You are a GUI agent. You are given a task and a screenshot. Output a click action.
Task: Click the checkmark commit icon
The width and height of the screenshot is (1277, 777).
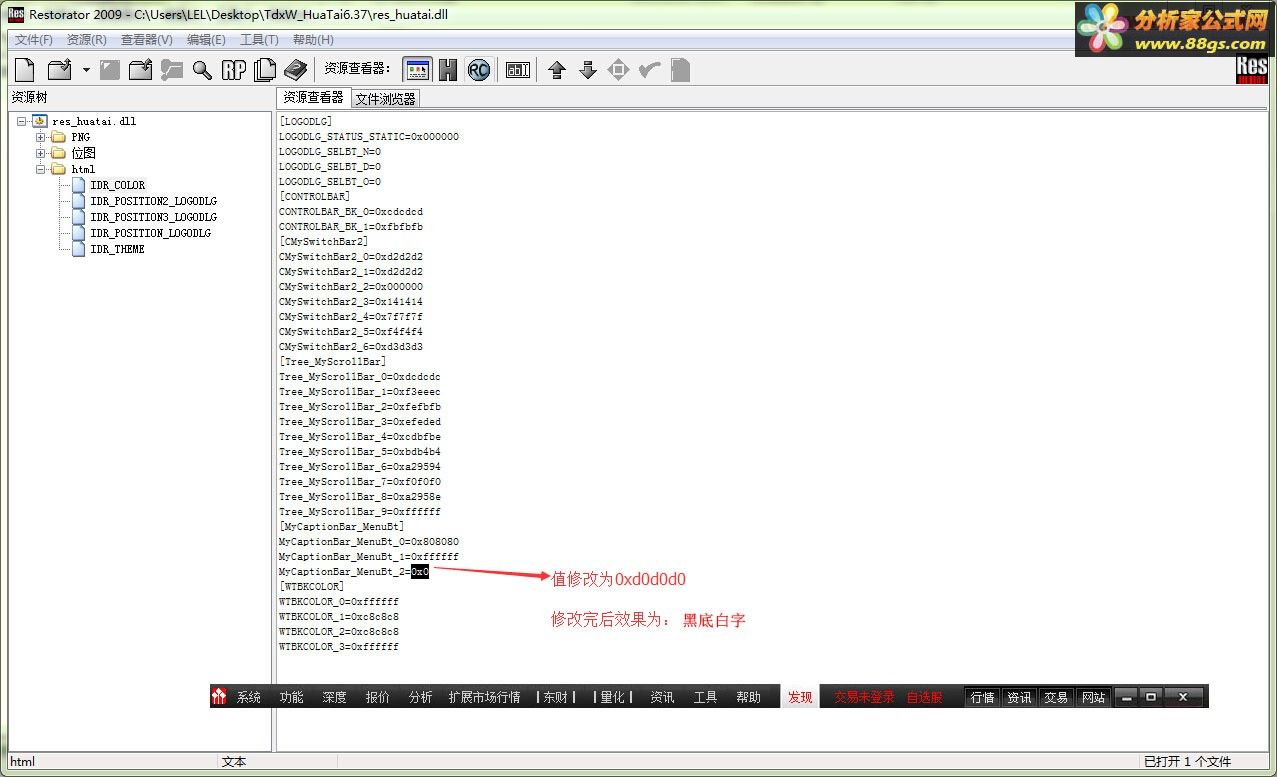tap(650, 69)
